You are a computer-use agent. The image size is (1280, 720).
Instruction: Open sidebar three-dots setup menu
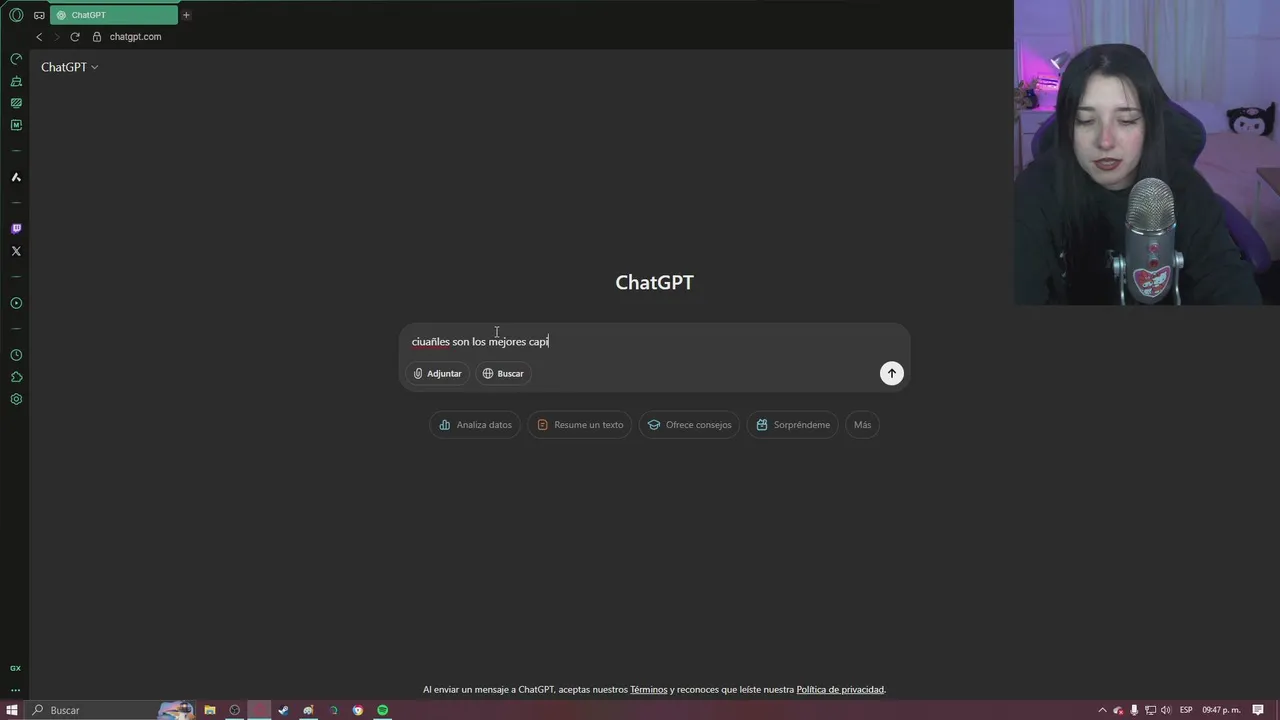(15, 689)
